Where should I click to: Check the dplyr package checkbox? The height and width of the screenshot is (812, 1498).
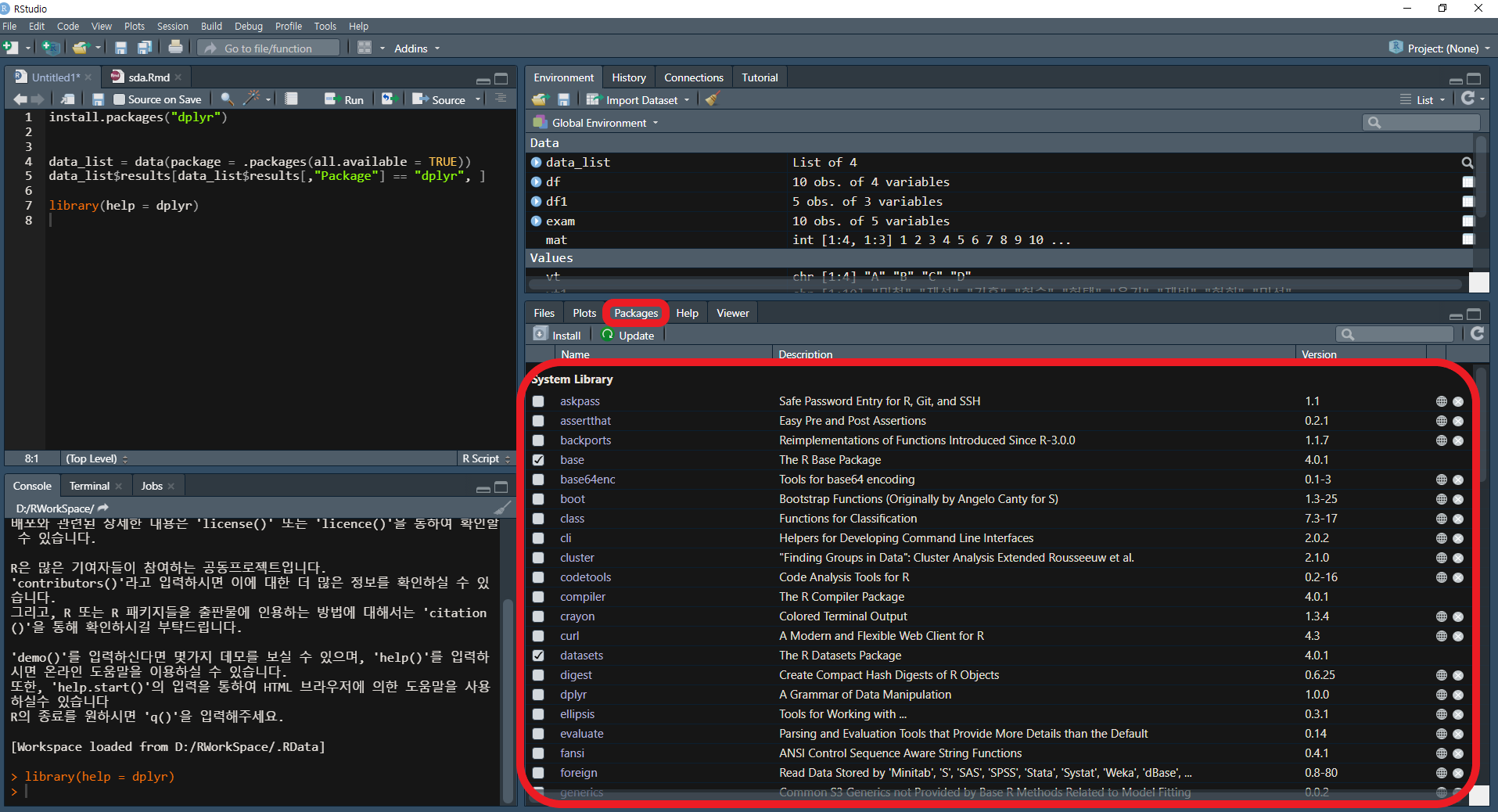538,695
